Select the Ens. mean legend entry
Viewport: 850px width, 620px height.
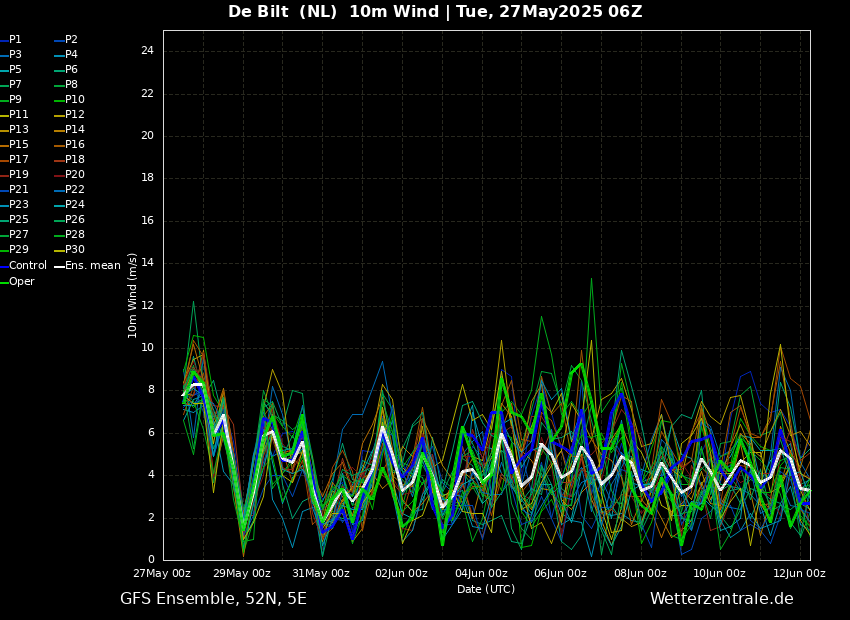coord(92,266)
